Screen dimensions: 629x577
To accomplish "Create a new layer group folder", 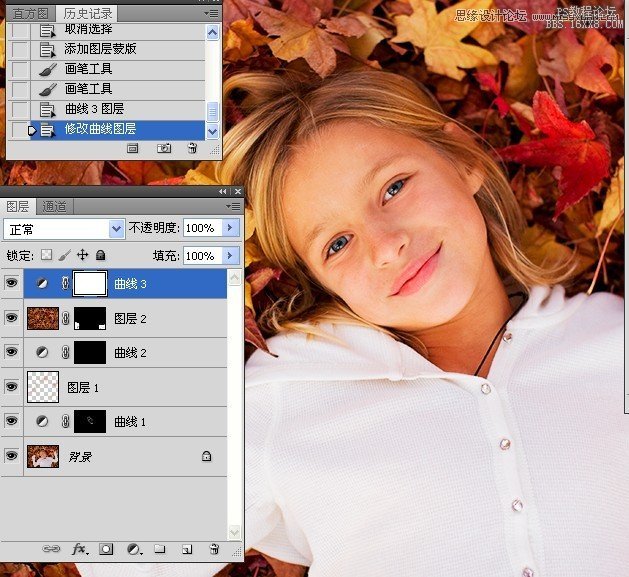I will [160, 549].
